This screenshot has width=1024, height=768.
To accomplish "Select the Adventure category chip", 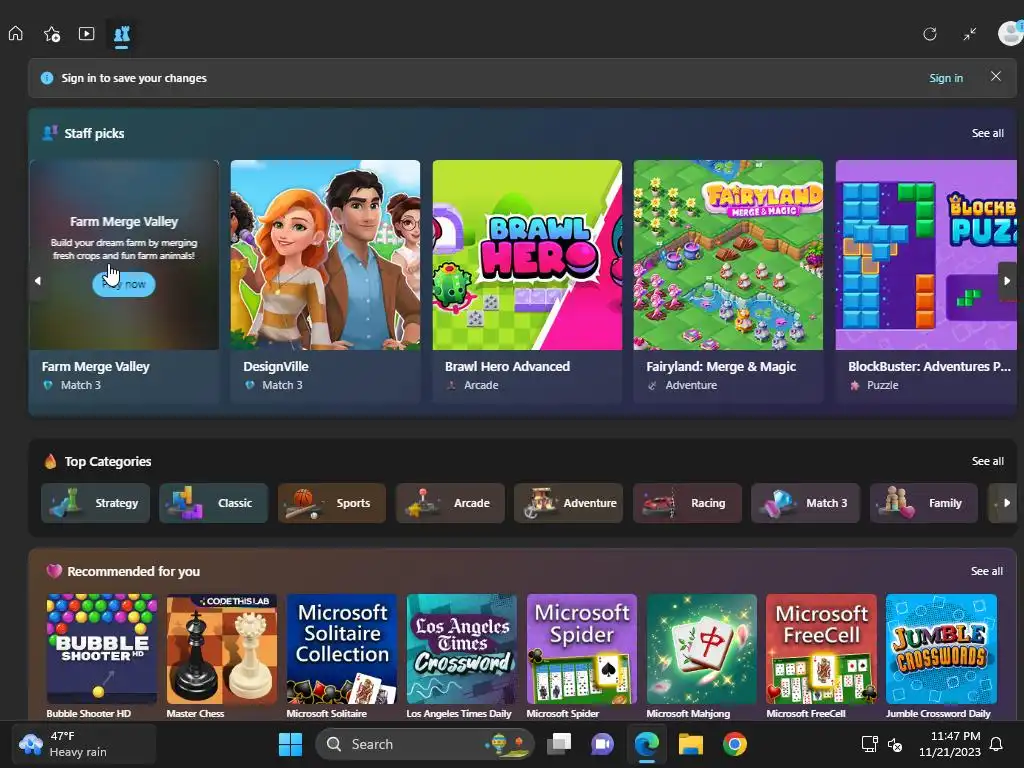I will coord(569,503).
